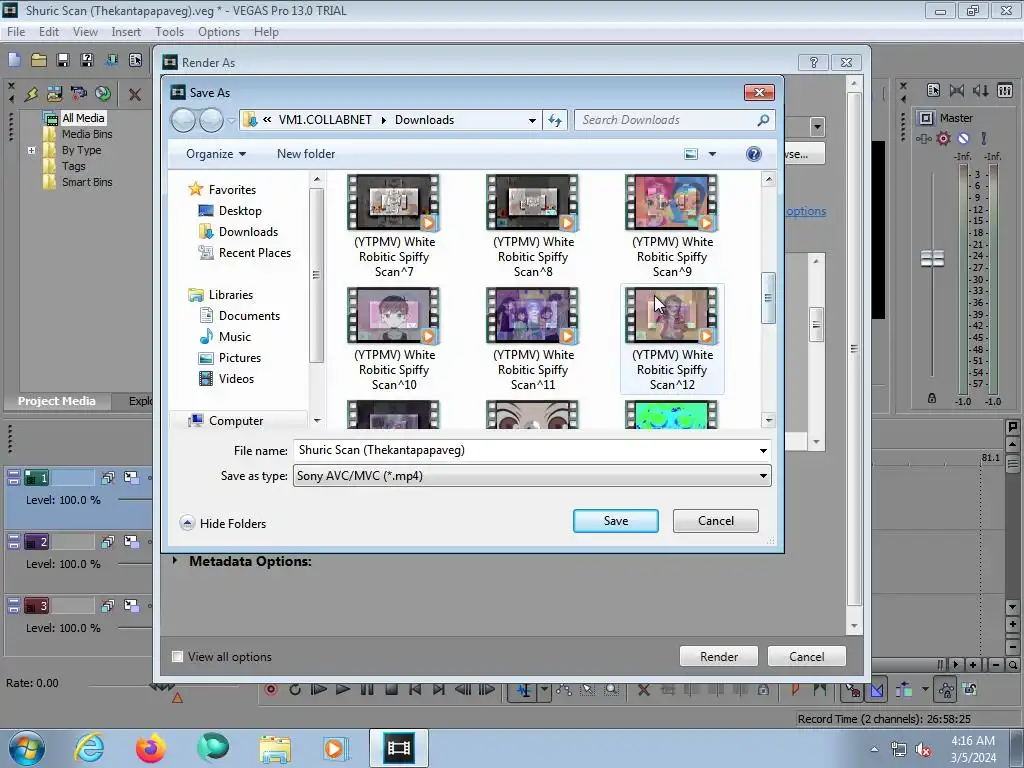Click the Pause transport button

pyautogui.click(x=367, y=690)
